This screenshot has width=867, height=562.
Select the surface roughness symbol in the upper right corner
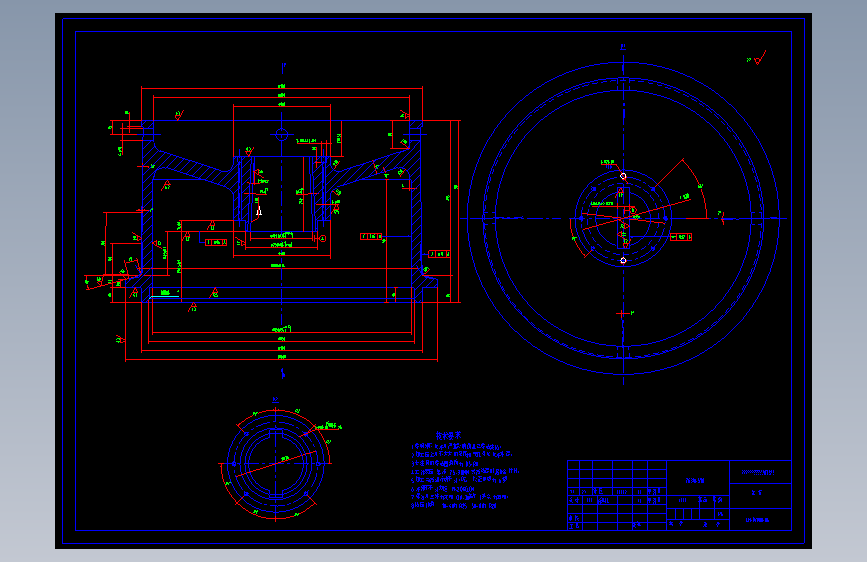(x=758, y=58)
